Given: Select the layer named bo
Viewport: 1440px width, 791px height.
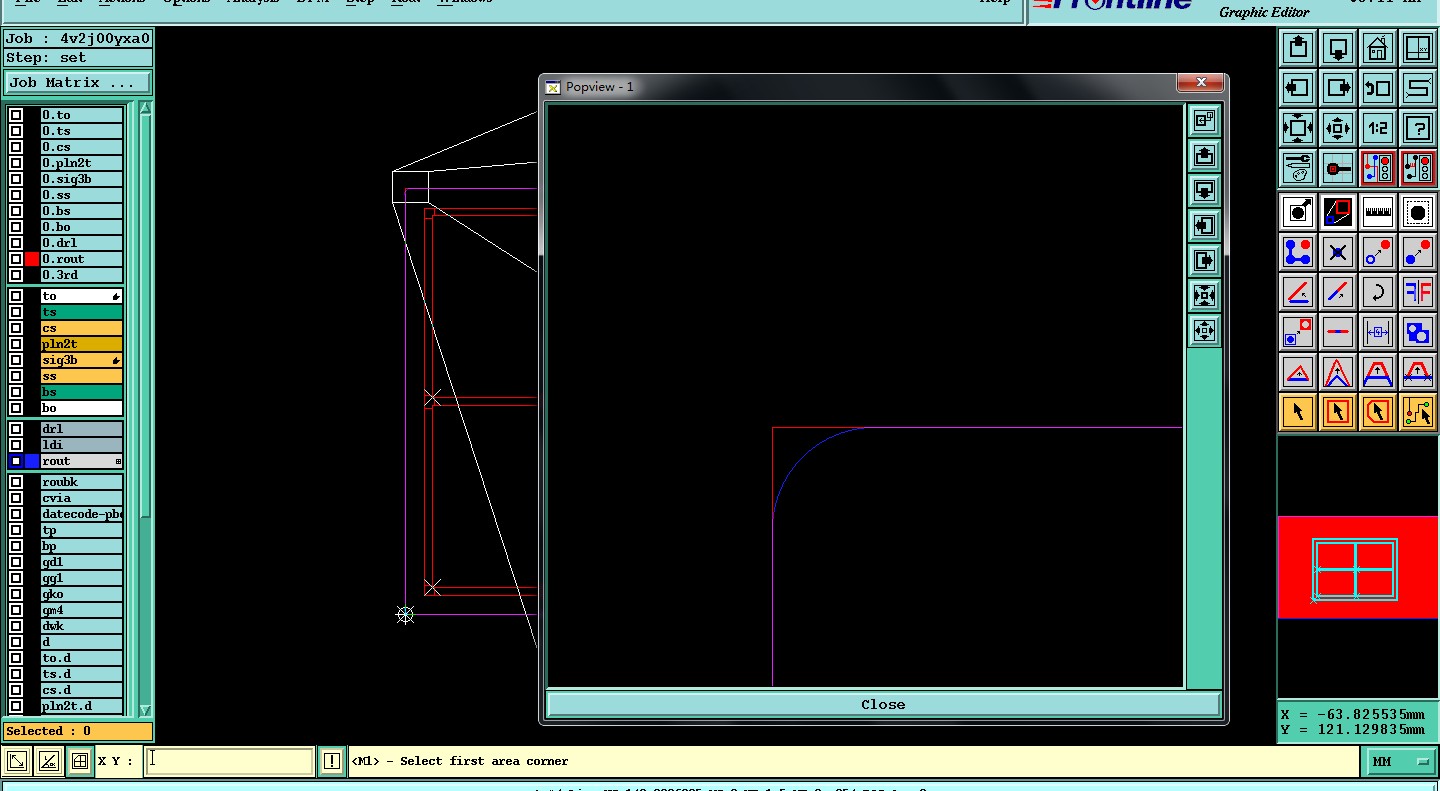Looking at the screenshot, I should (x=81, y=408).
